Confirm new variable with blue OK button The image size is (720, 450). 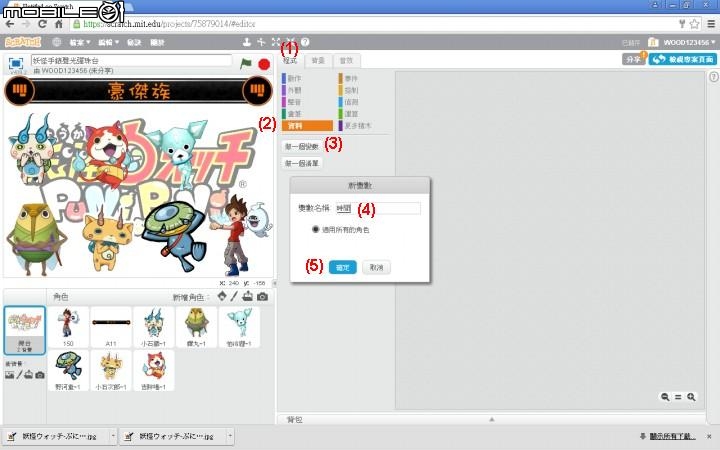343,267
